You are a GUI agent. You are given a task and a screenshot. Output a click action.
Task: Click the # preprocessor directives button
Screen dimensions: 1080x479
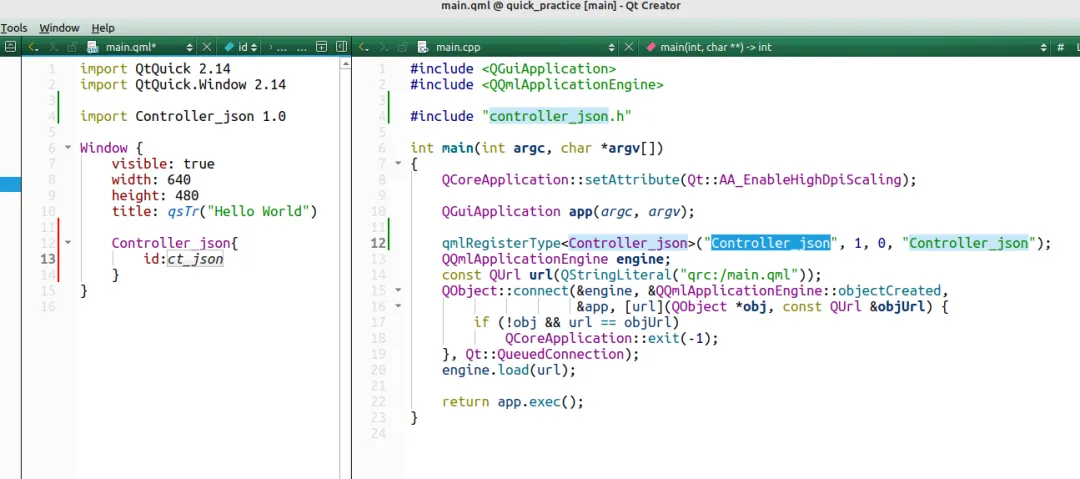[x=1061, y=48]
